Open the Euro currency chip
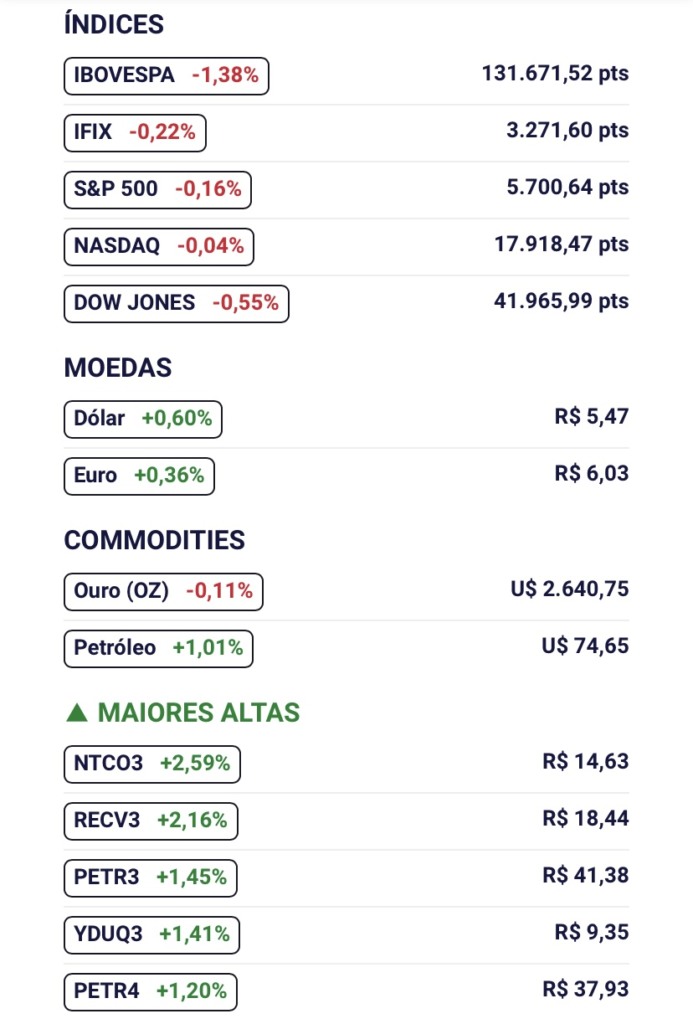This screenshot has width=693, height=1024. click(138, 476)
